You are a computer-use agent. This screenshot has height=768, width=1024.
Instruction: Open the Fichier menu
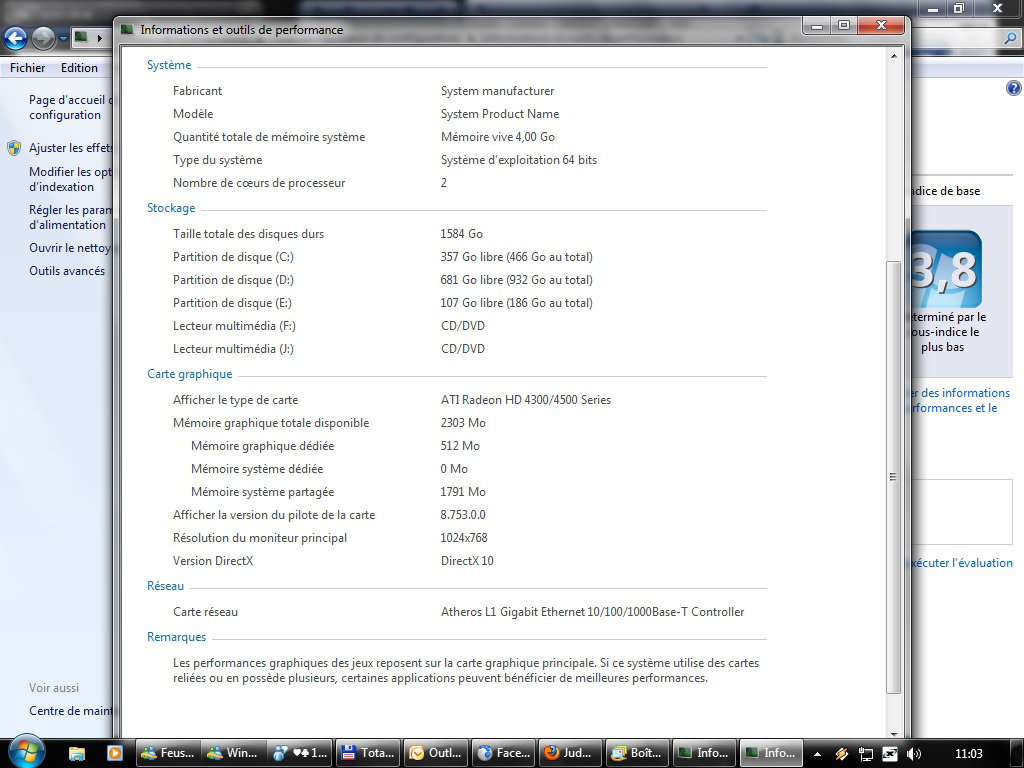tap(27, 68)
